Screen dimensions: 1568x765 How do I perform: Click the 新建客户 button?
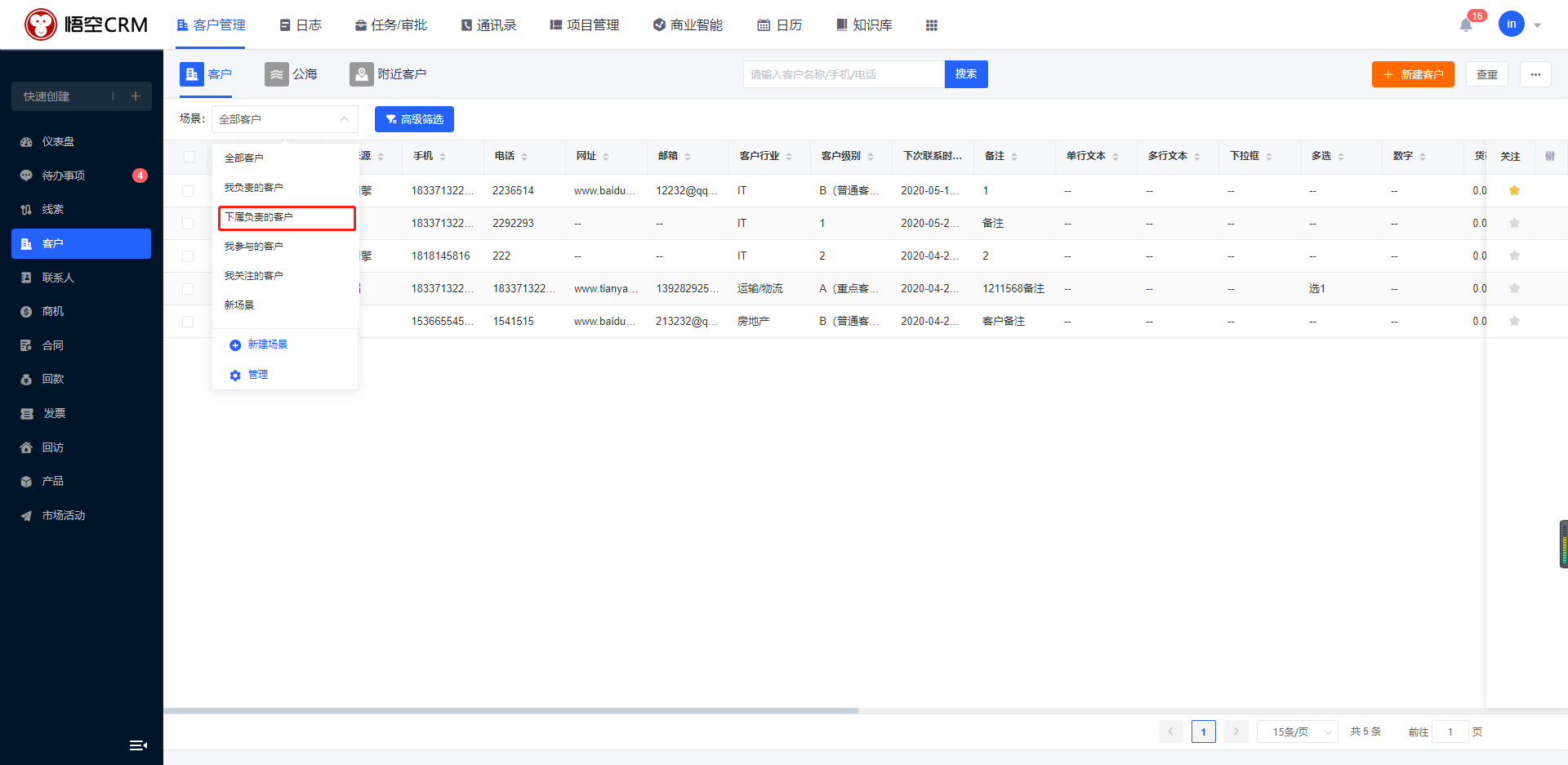tap(1413, 74)
